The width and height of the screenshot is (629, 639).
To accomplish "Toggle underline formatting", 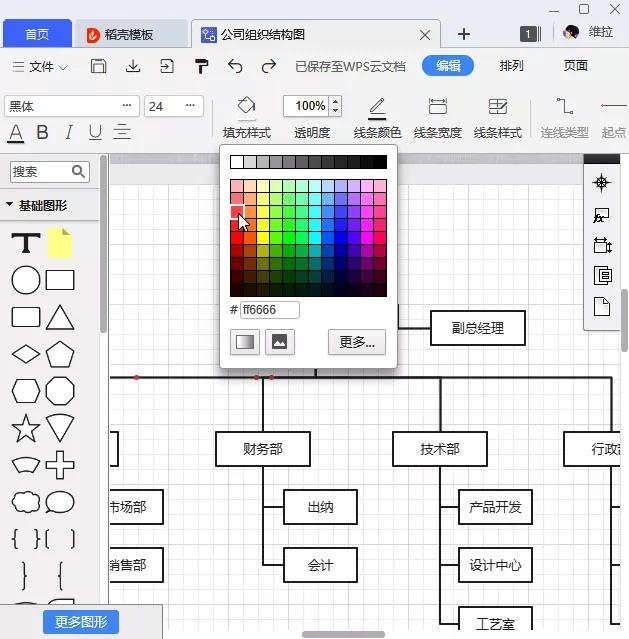I will (x=95, y=132).
